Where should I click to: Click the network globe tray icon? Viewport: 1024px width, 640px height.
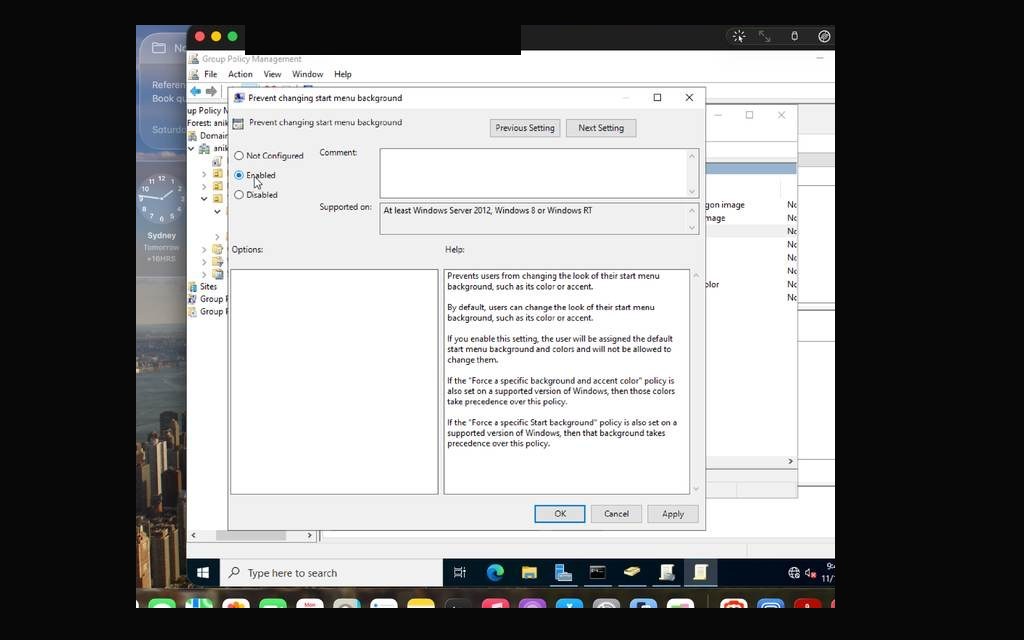[x=794, y=573]
